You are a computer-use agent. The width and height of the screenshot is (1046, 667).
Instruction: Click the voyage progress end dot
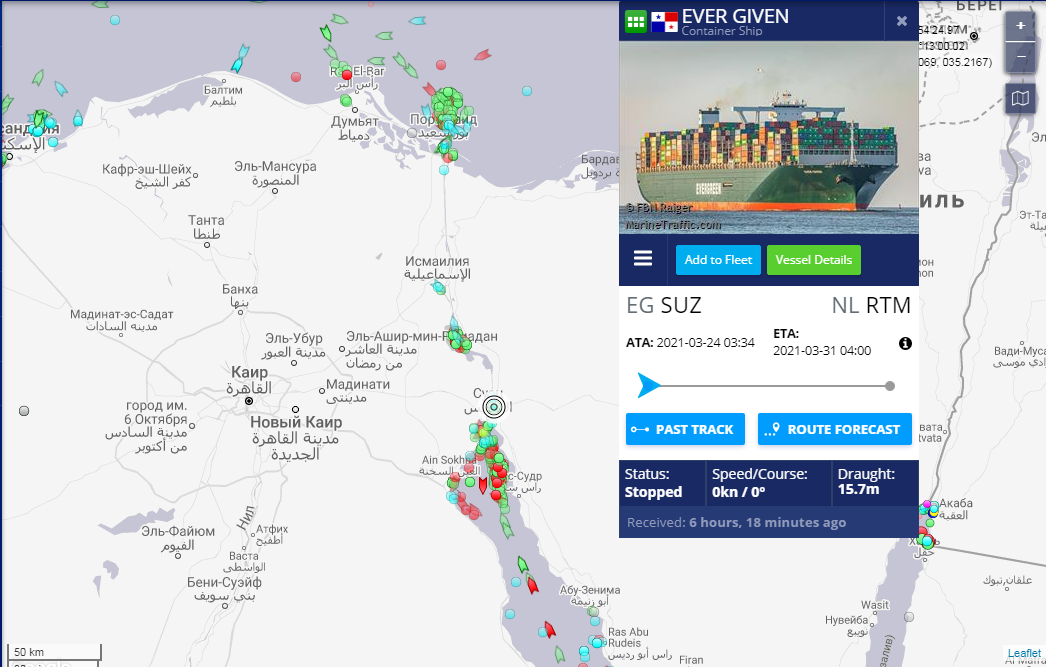(890, 386)
